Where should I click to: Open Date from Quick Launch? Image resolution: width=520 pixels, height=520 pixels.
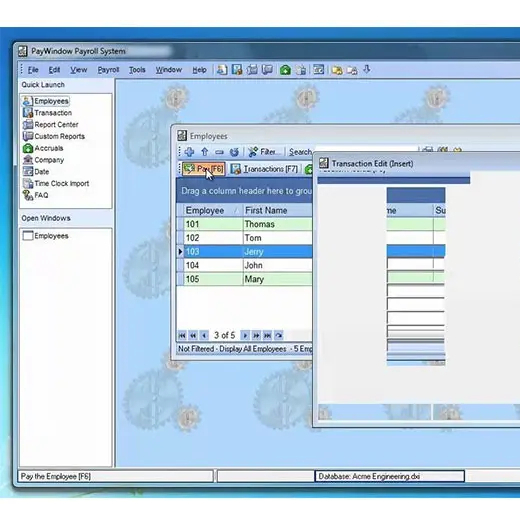[36, 171]
